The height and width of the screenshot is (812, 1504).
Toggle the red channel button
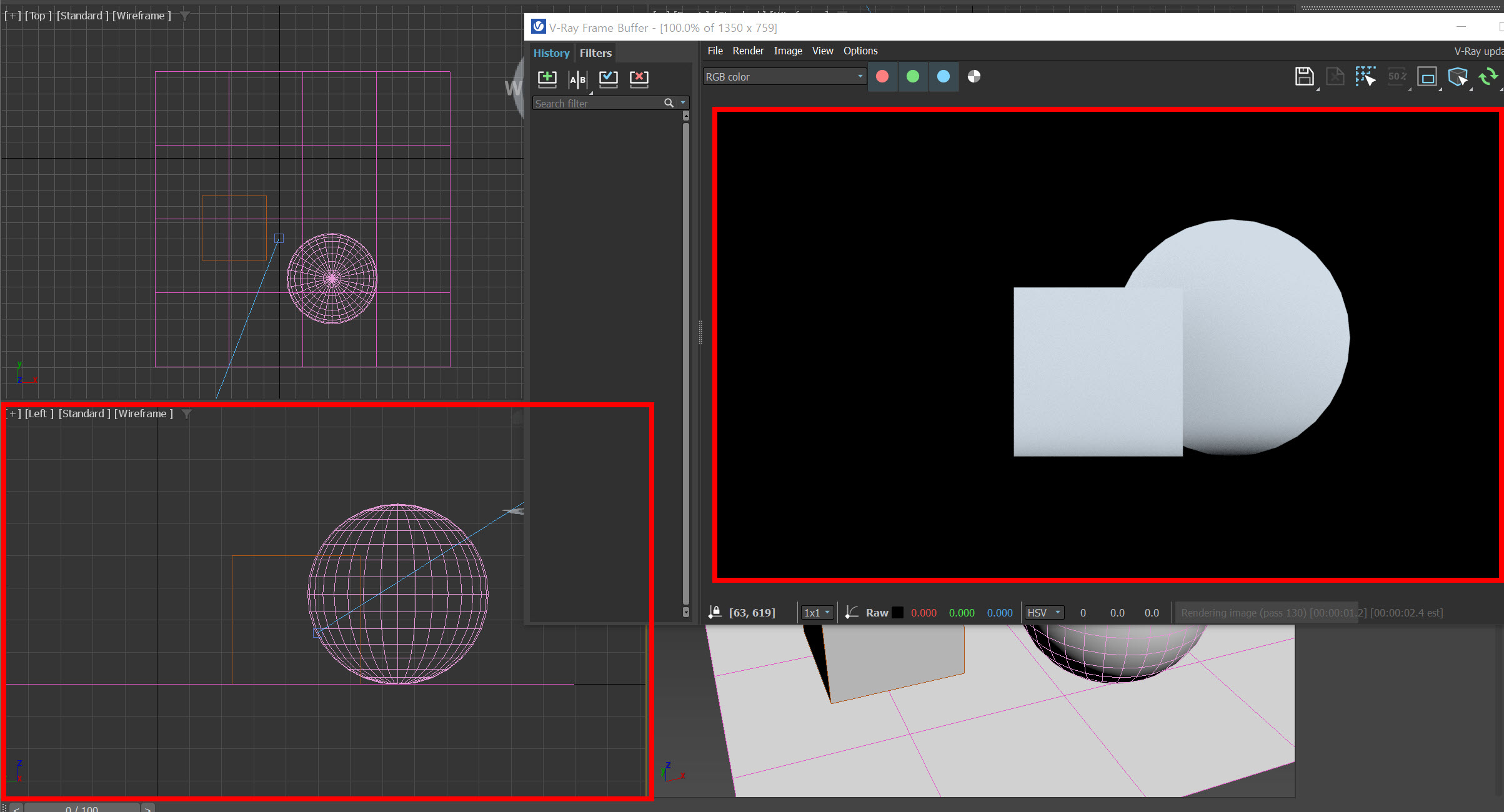tap(882, 76)
